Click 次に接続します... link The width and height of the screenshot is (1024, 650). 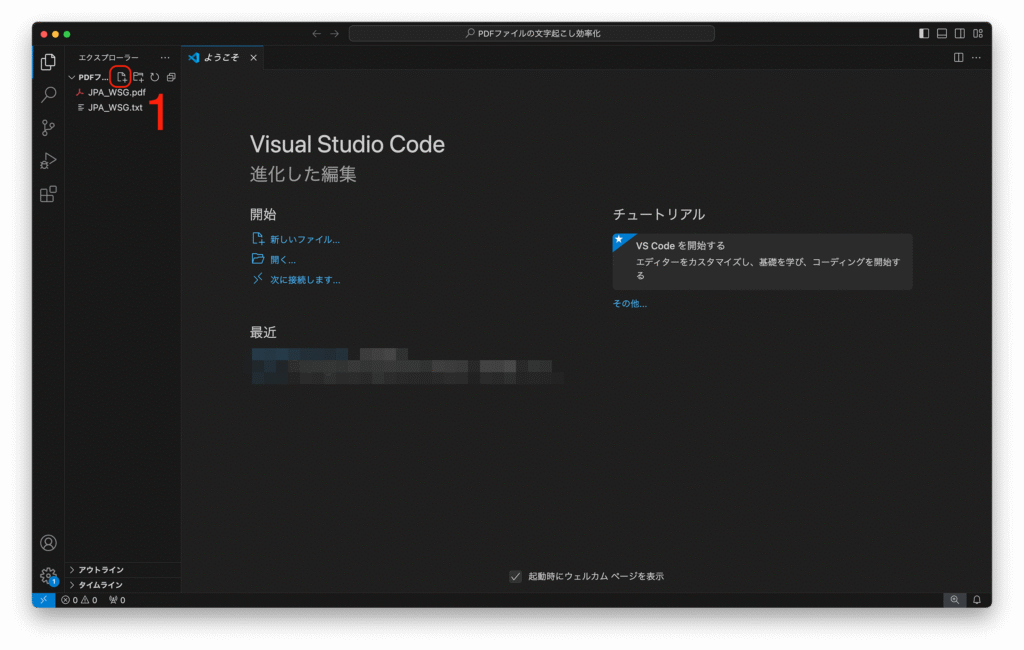tap(305, 280)
